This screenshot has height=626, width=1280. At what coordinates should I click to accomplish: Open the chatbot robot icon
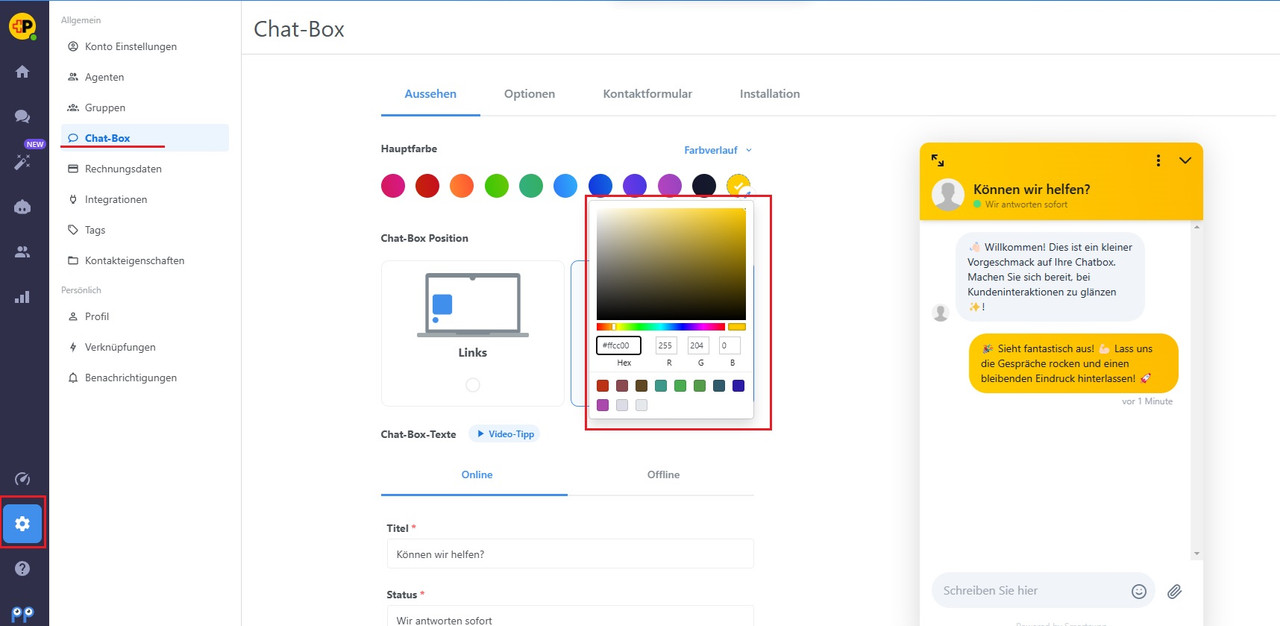click(x=22, y=207)
